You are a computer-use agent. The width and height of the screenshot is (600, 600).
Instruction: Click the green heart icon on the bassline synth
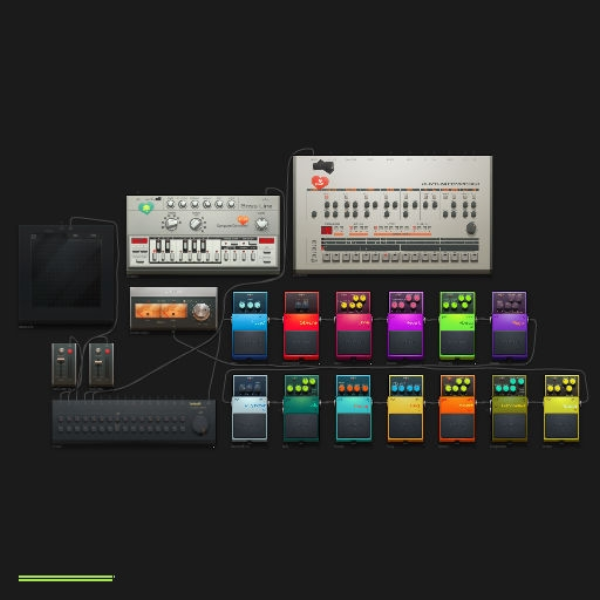coord(146,208)
